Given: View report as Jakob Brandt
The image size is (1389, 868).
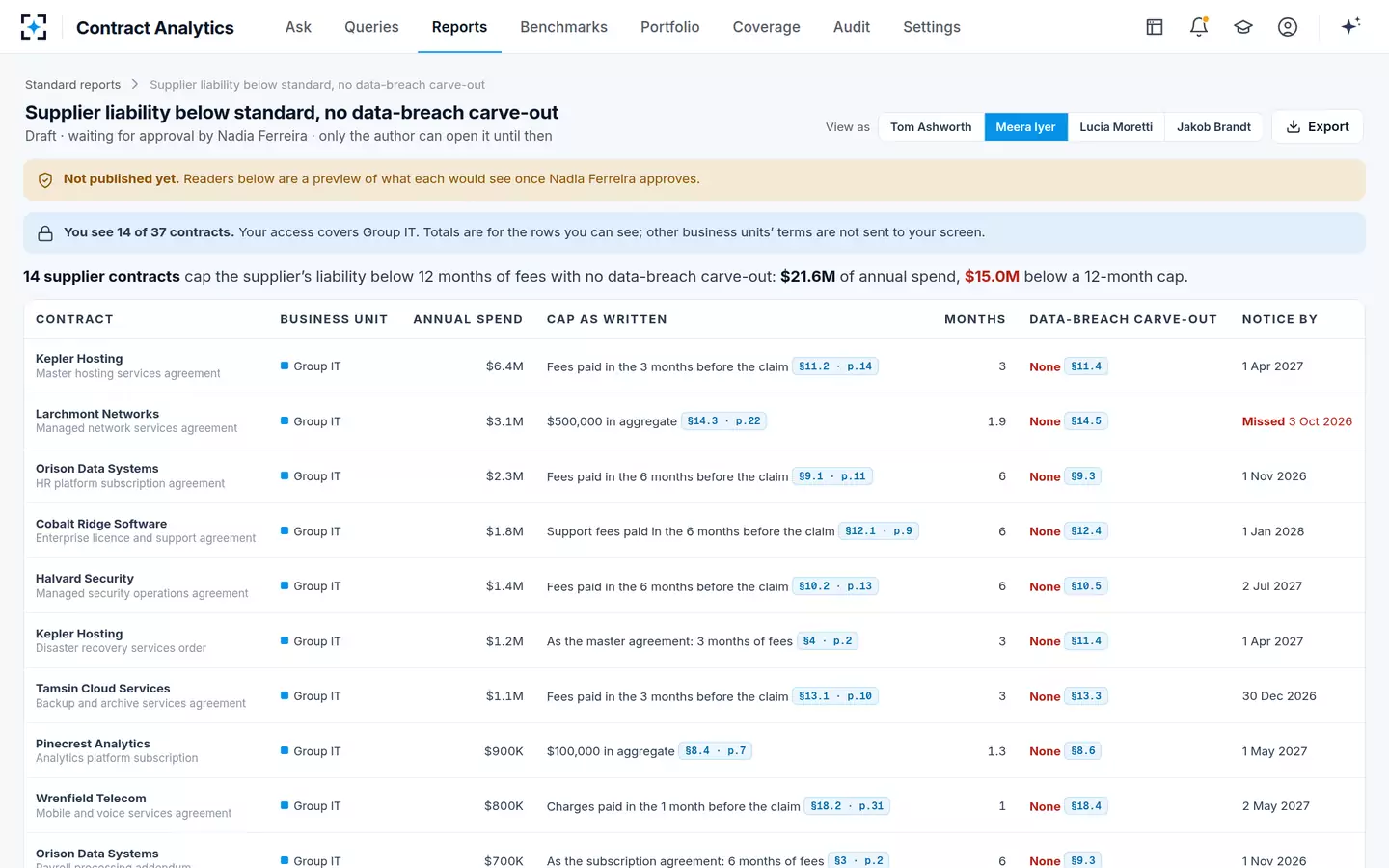Looking at the screenshot, I should point(1213,126).
